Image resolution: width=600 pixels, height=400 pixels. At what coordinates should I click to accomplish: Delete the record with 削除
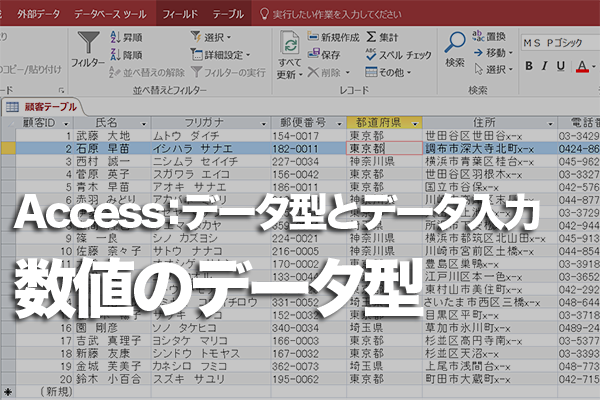324,72
